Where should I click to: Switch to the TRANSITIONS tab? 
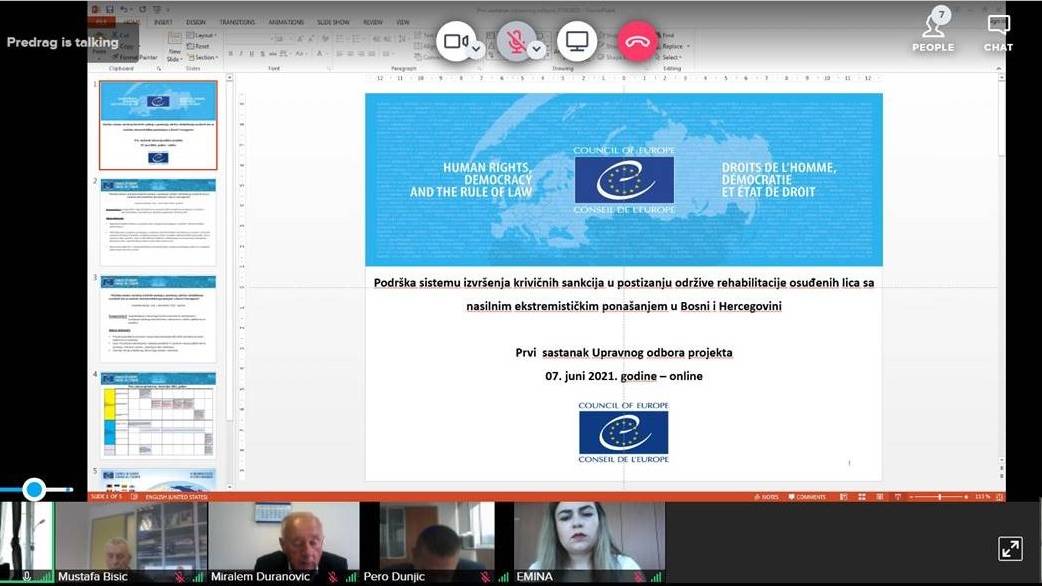237,22
